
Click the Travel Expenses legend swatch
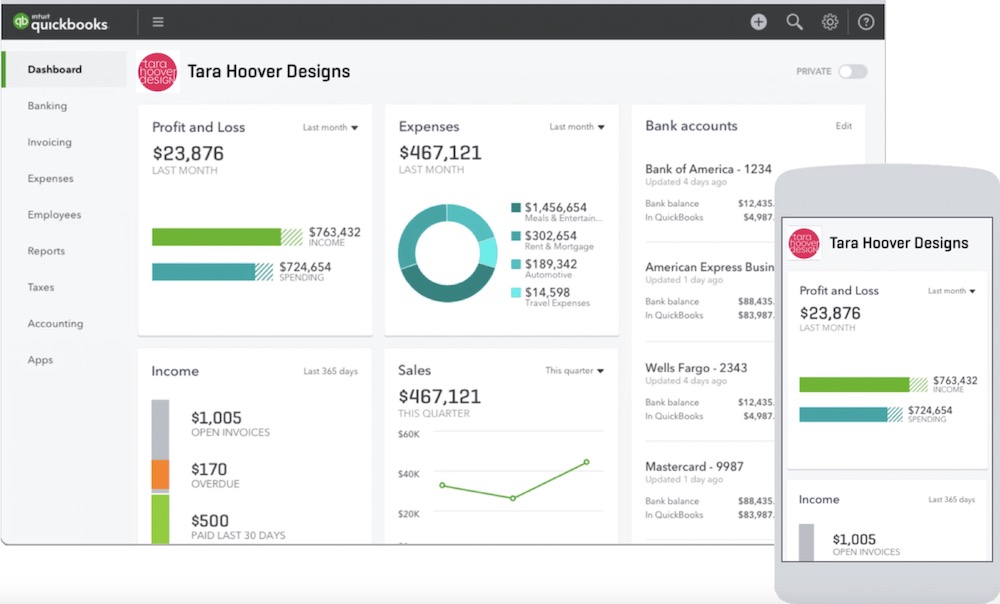tap(516, 293)
